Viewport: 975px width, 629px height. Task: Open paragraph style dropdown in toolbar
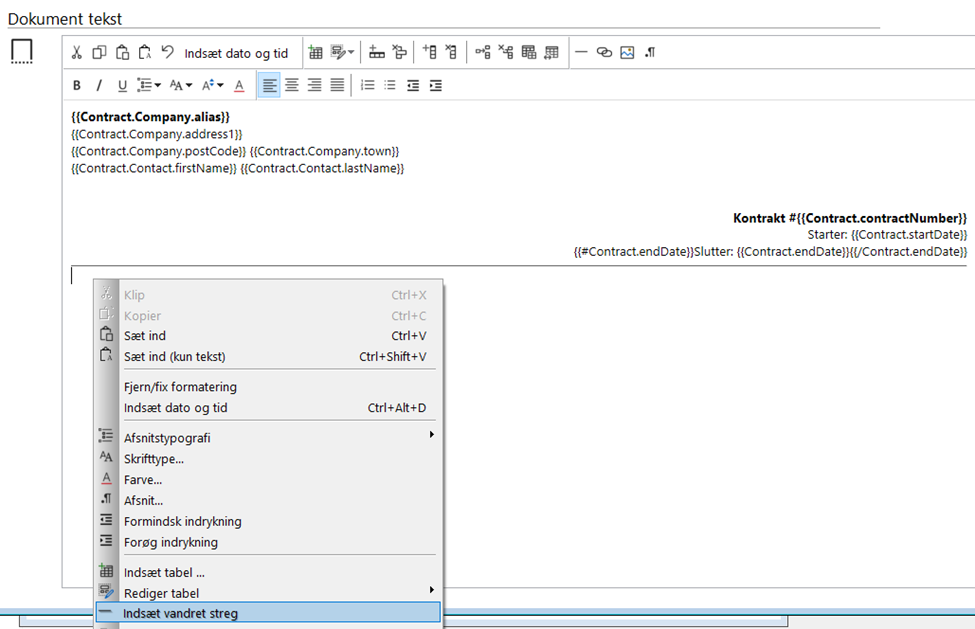[149, 85]
